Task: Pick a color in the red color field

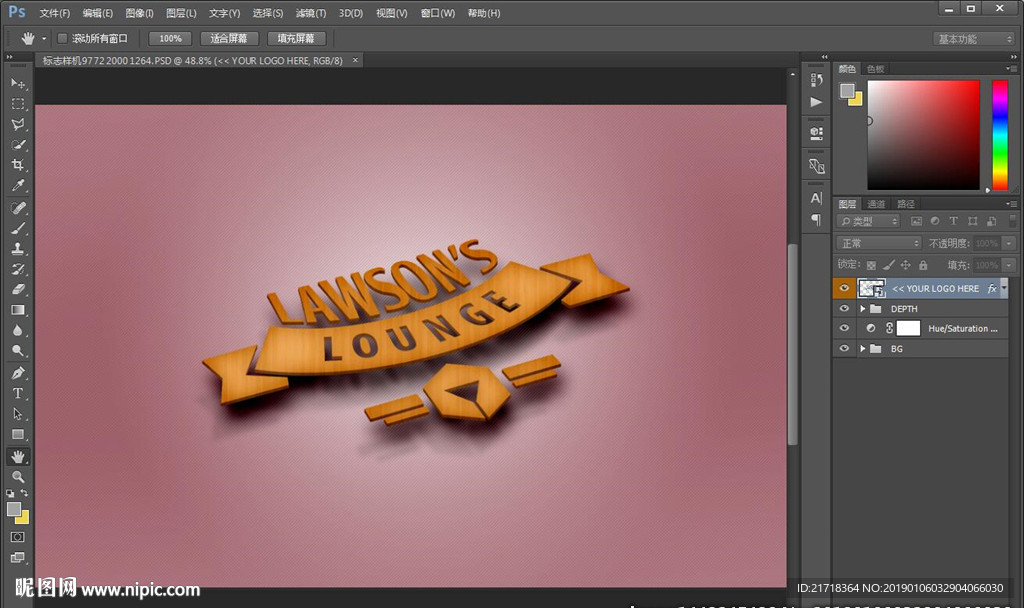Action: [923, 135]
